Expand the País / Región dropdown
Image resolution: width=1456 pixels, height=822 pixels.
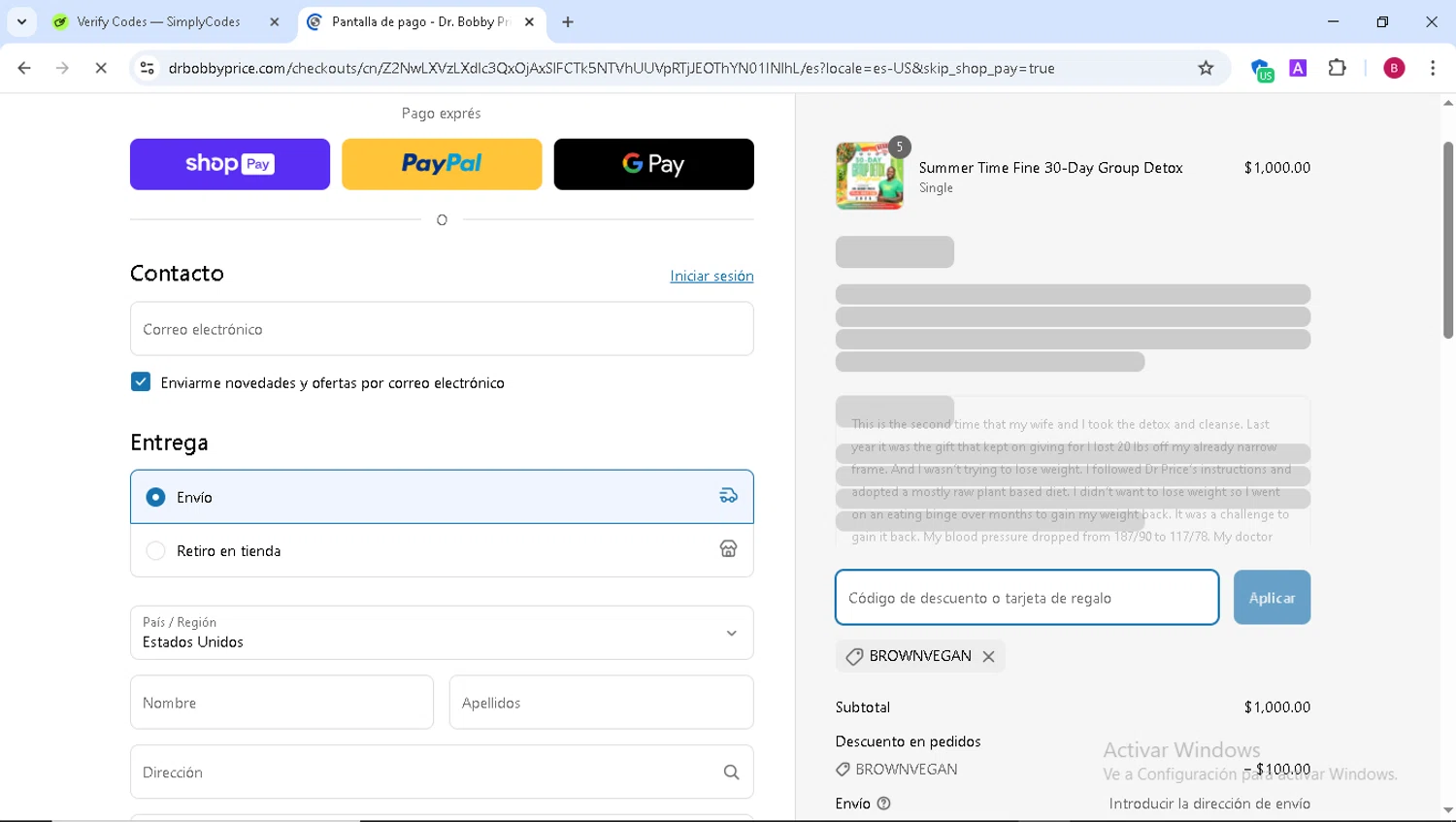[x=442, y=633]
